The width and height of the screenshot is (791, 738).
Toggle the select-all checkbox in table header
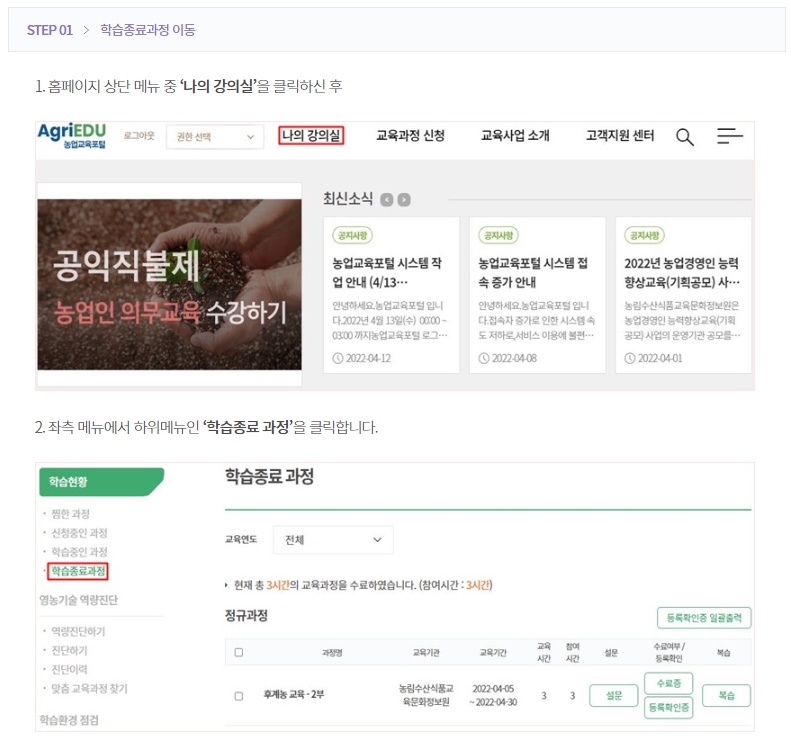pos(238,652)
